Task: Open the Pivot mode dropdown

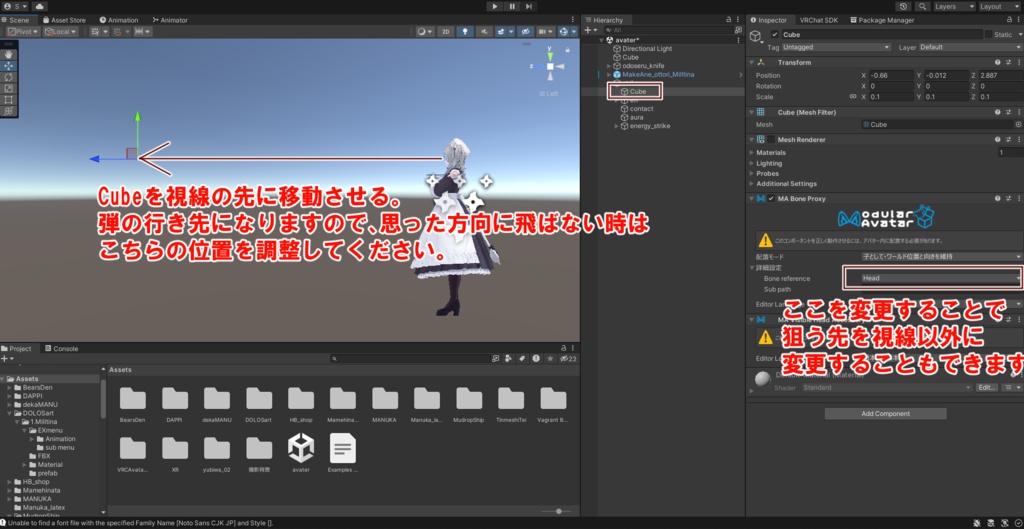Action: [24, 31]
